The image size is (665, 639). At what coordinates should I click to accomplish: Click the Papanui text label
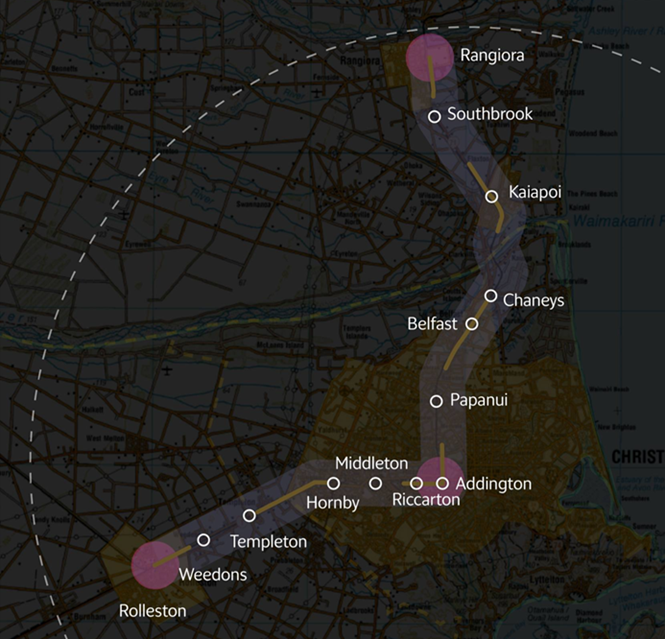click(479, 400)
